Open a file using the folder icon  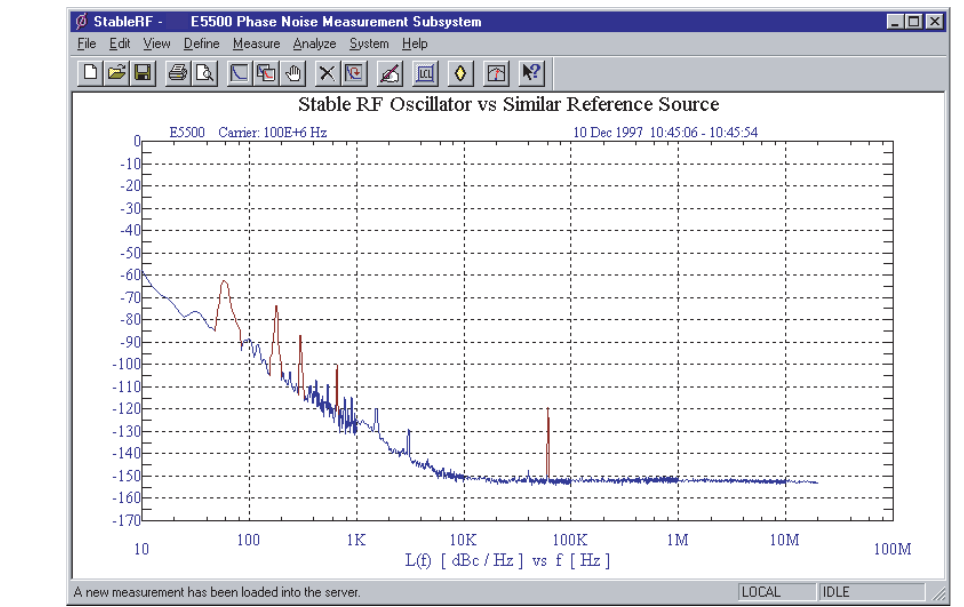pos(116,72)
